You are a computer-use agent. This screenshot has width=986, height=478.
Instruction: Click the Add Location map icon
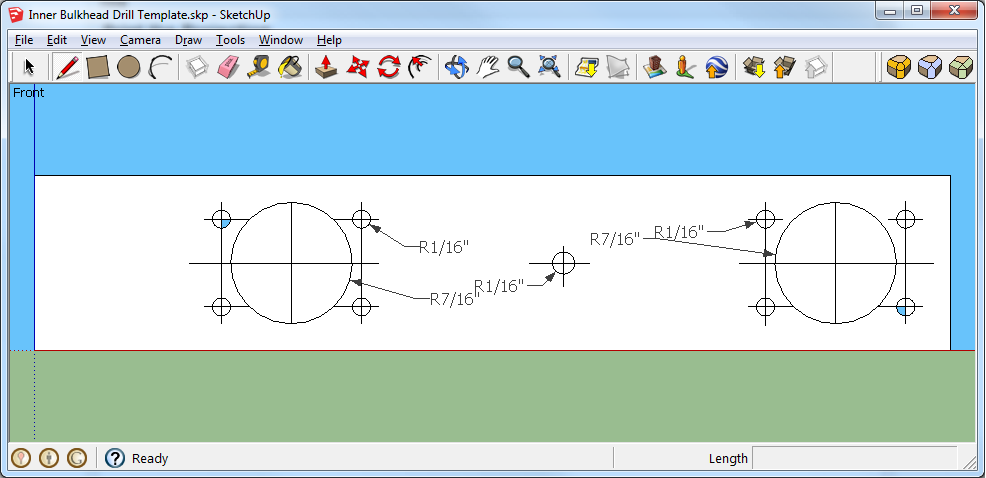tap(587, 67)
